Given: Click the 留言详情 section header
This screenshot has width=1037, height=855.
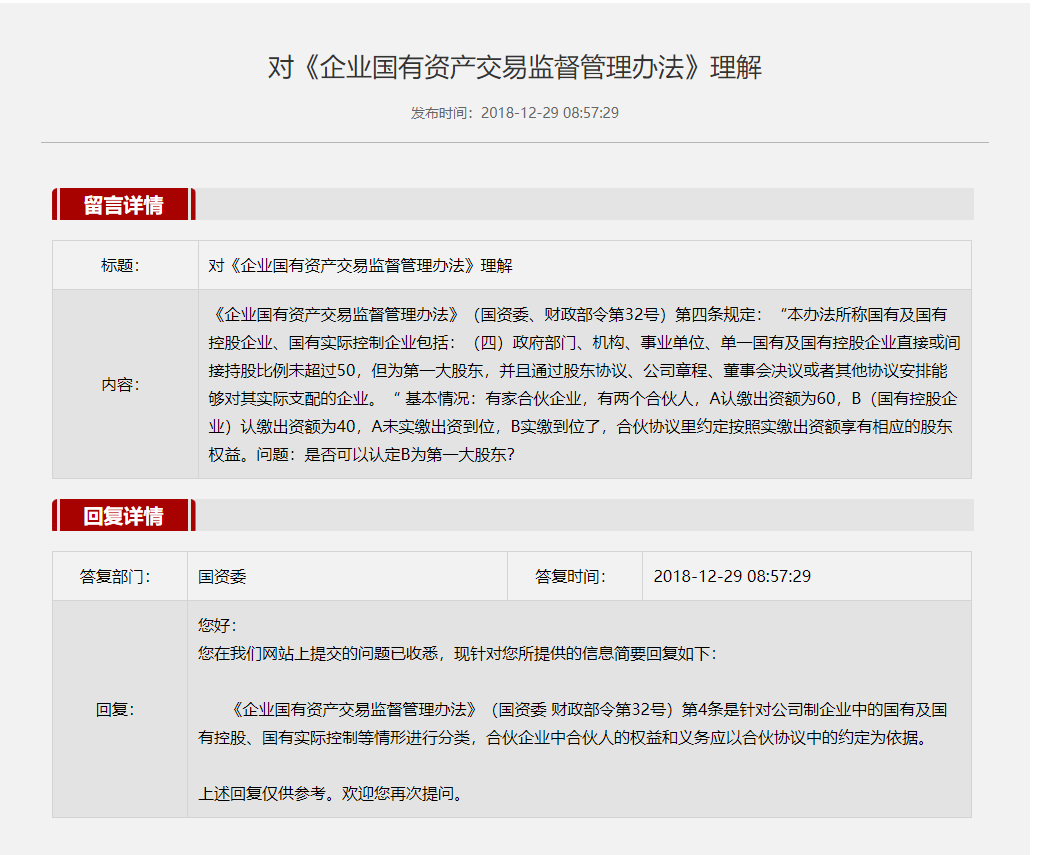Looking at the screenshot, I should pos(124,204).
